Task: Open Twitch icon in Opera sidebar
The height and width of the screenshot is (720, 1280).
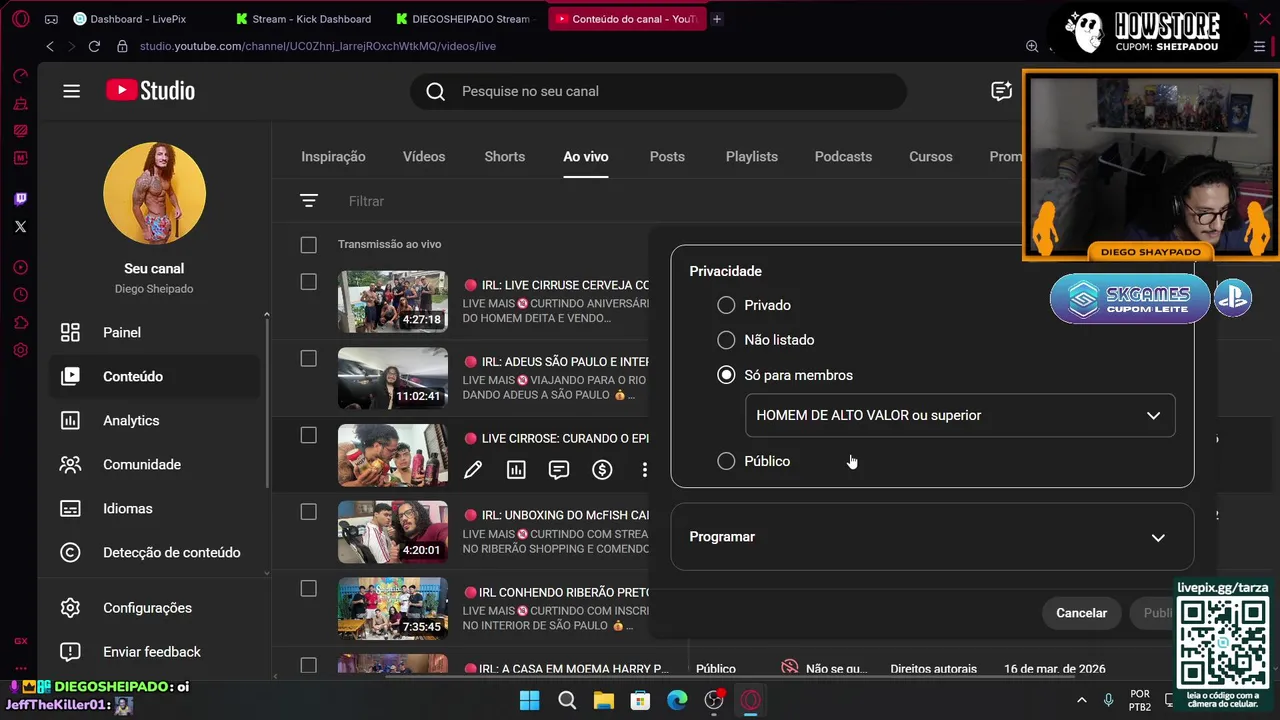Action: [20, 199]
